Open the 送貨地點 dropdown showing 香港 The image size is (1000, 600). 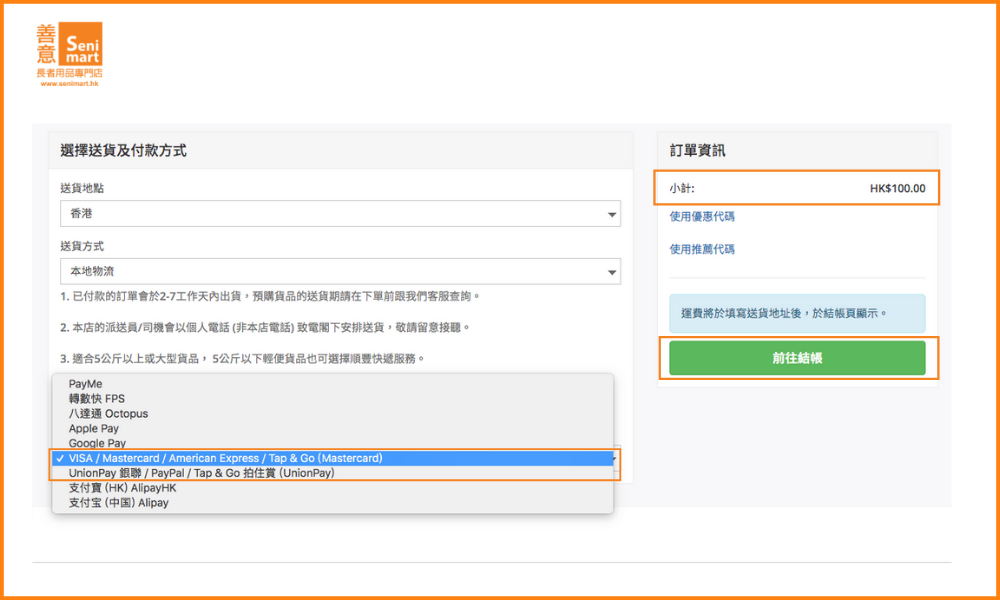pos(340,214)
